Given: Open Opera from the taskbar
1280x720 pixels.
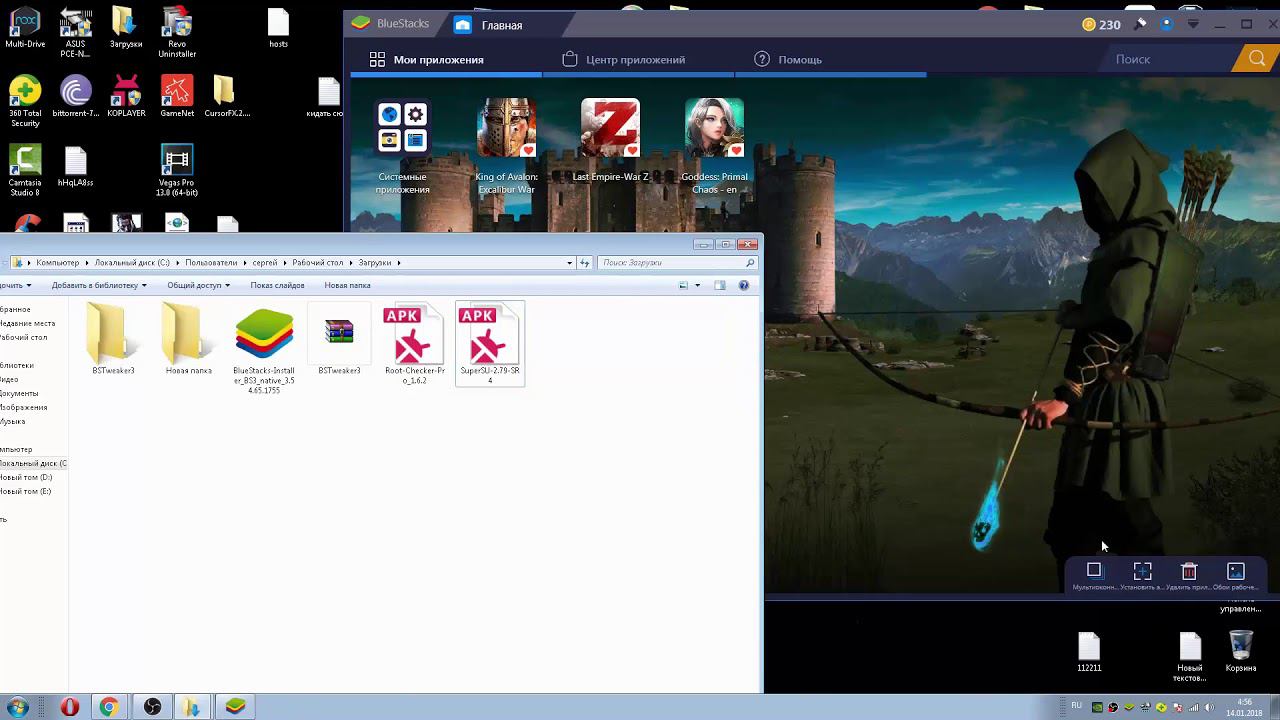Looking at the screenshot, I should (x=70, y=707).
